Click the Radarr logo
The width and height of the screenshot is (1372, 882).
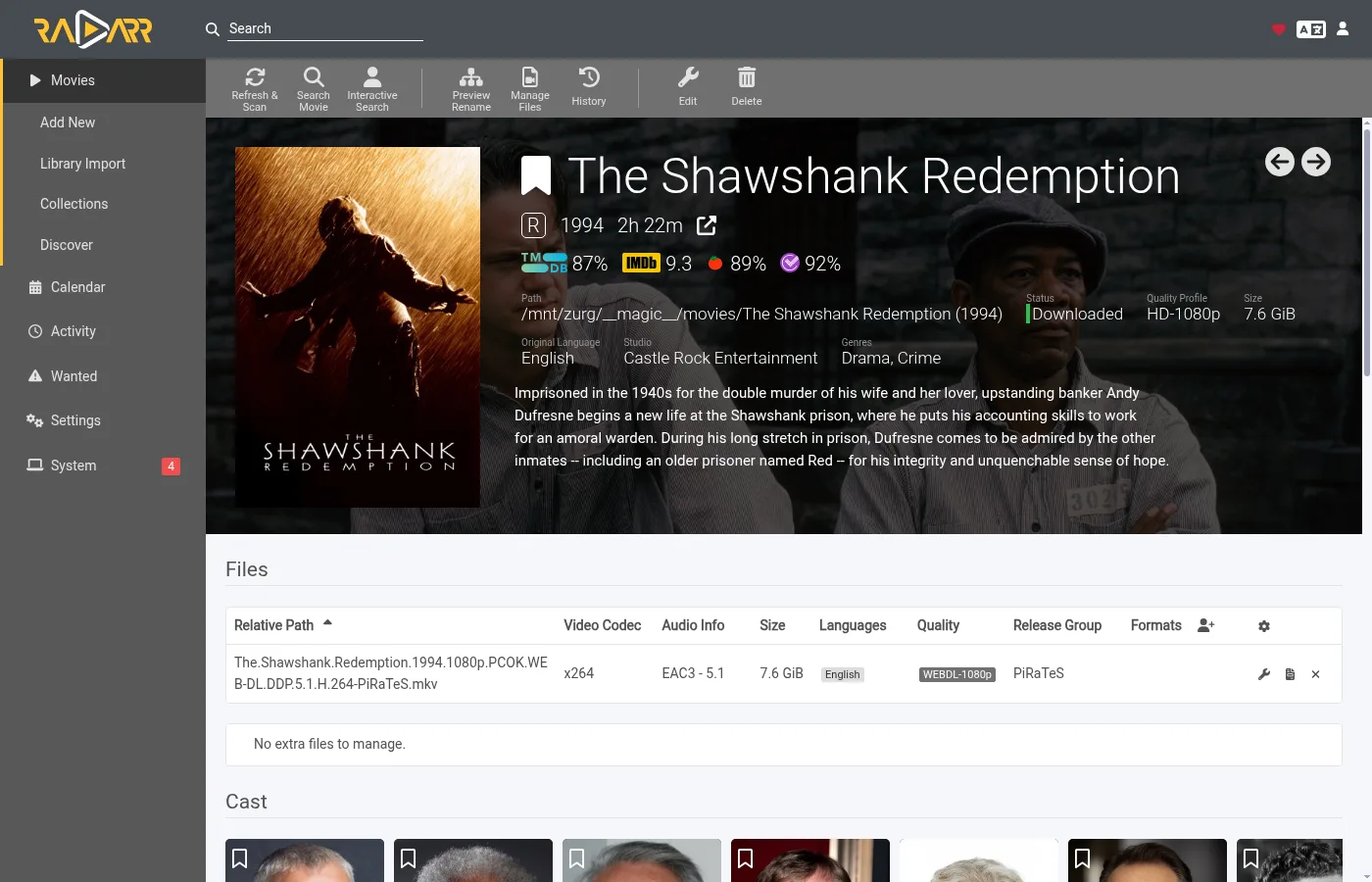pos(93,29)
